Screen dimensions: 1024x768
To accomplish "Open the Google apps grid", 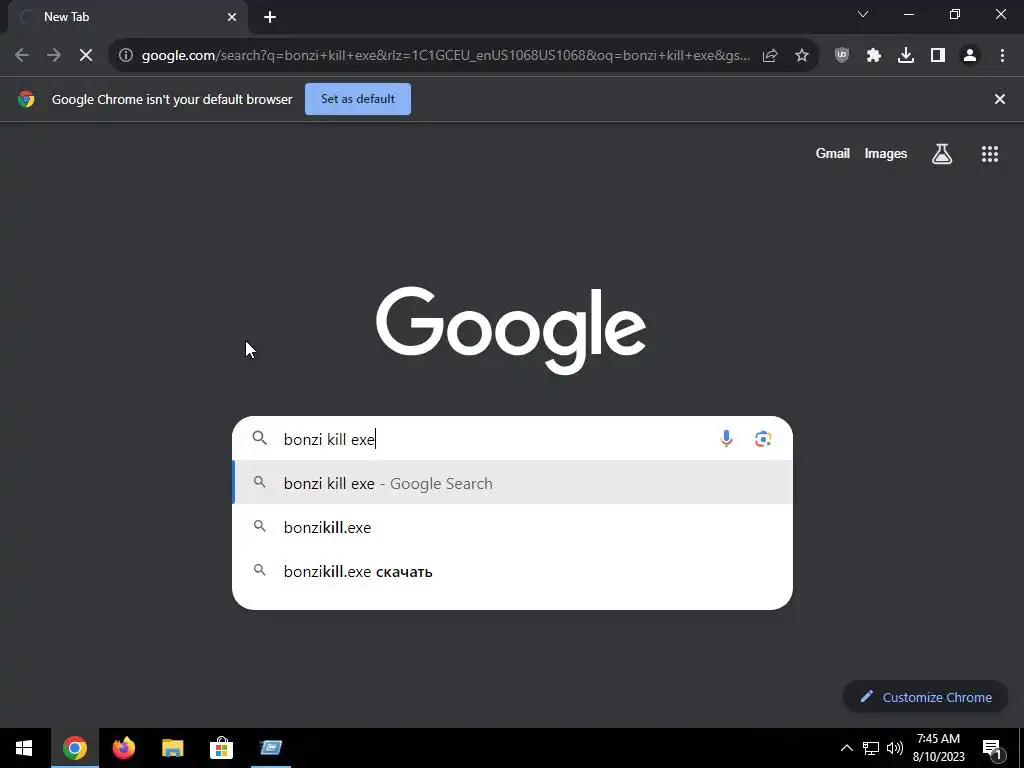I will tap(990, 154).
